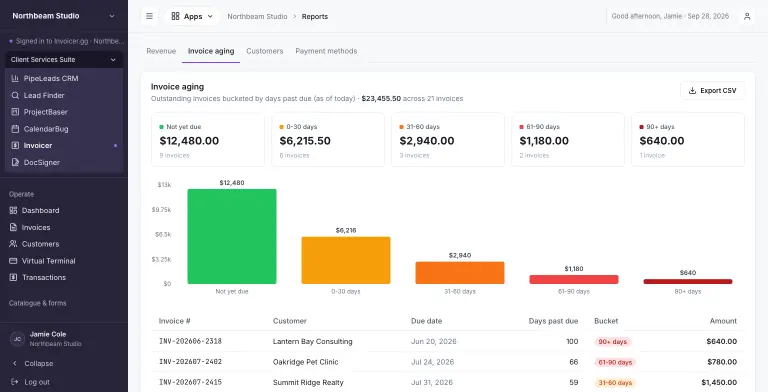The height and width of the screenshot is (392, 768).
Task: Click the Invoicer app icon
Action: click(15, 146)
